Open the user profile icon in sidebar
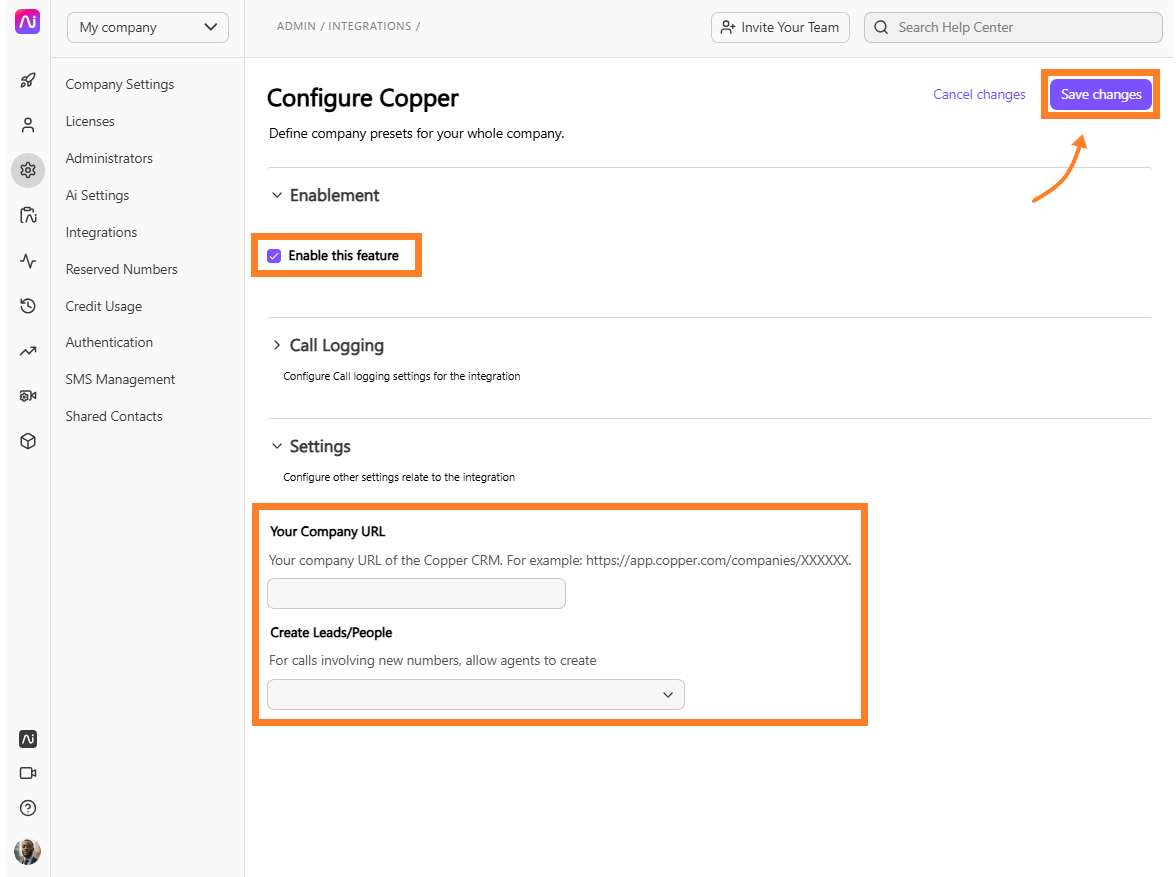Viewport: 1176px width, 877px height. [x=28, y=125]
